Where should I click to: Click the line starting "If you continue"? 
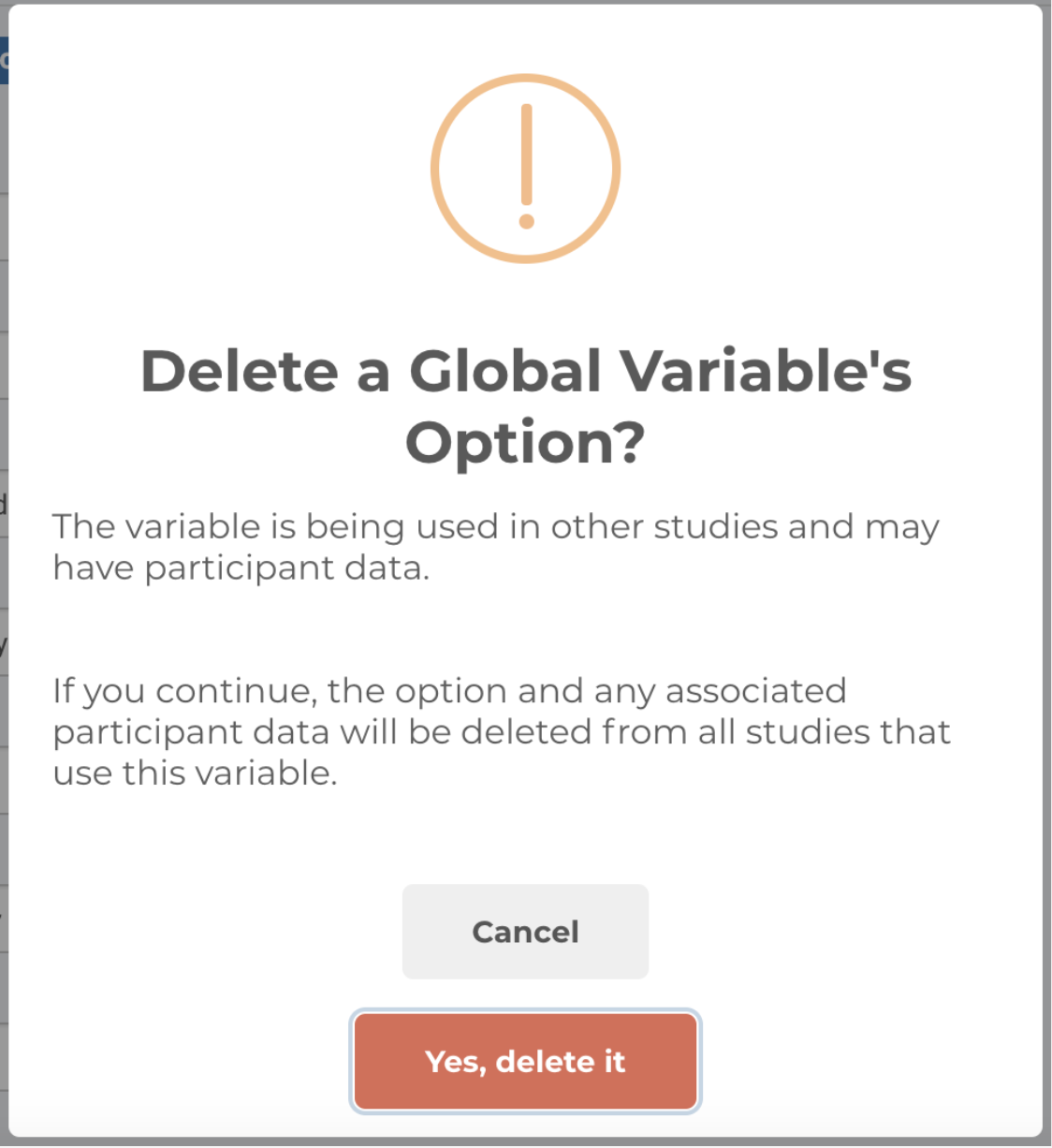point(449,691)
